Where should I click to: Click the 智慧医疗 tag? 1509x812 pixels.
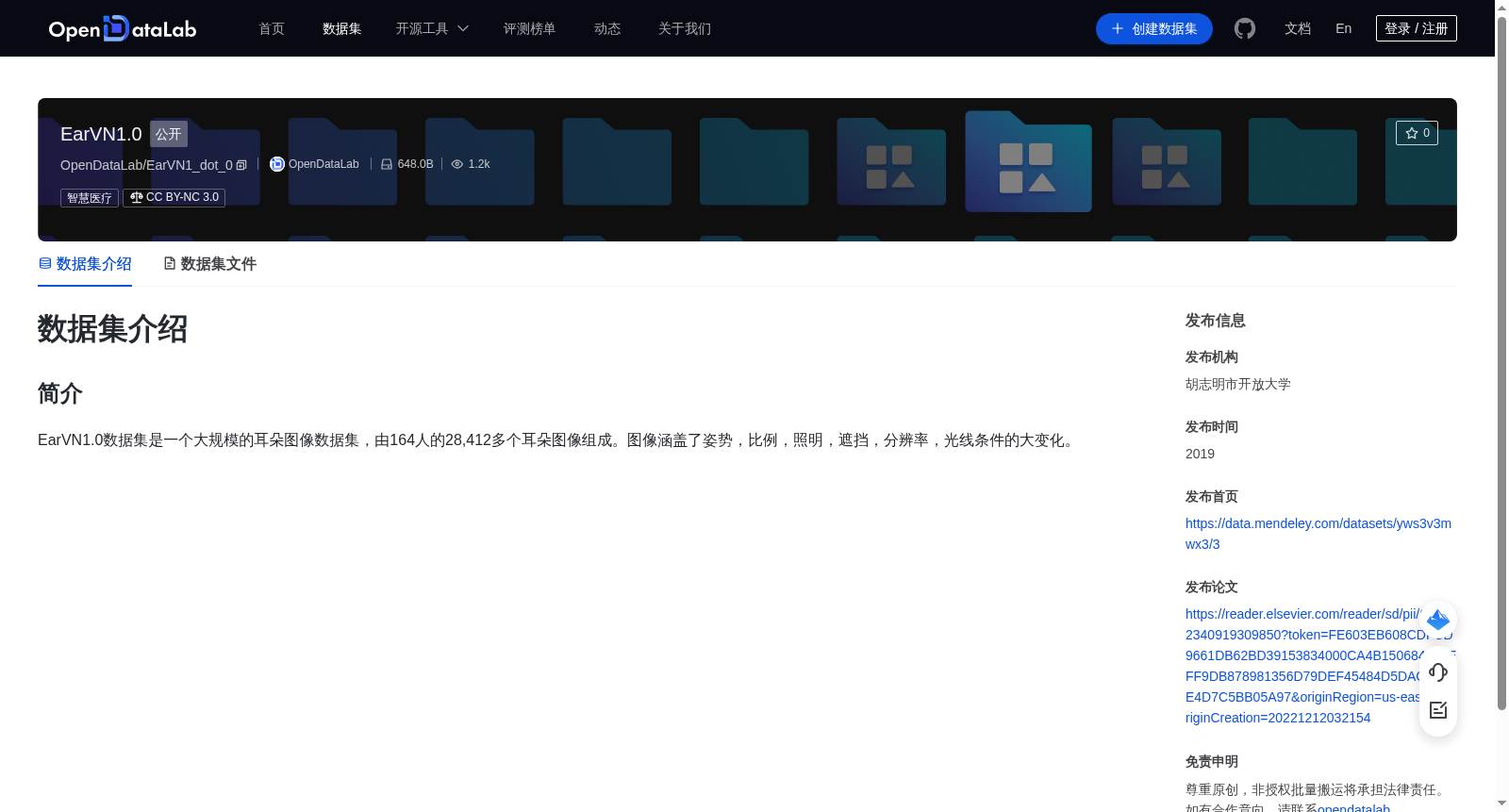tap(90, 197)
